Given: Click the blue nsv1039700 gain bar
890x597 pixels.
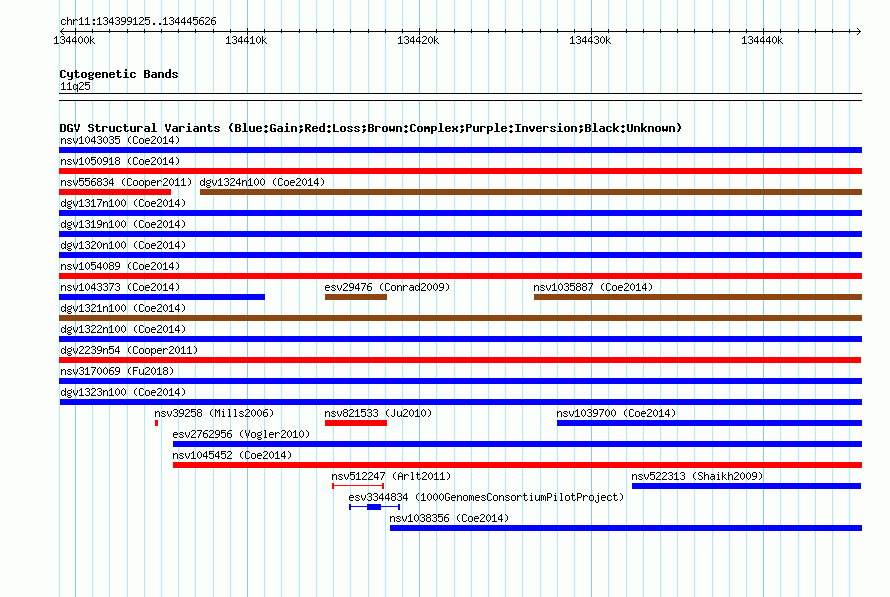Looking at the screenshot, I should tap(710, 423).
